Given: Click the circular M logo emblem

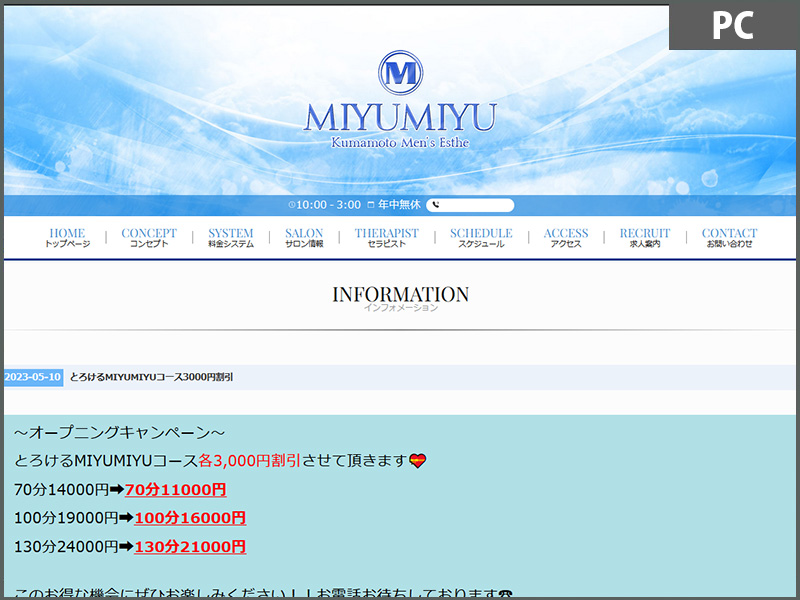Looking at the screenshot, I should coord(400,73).
